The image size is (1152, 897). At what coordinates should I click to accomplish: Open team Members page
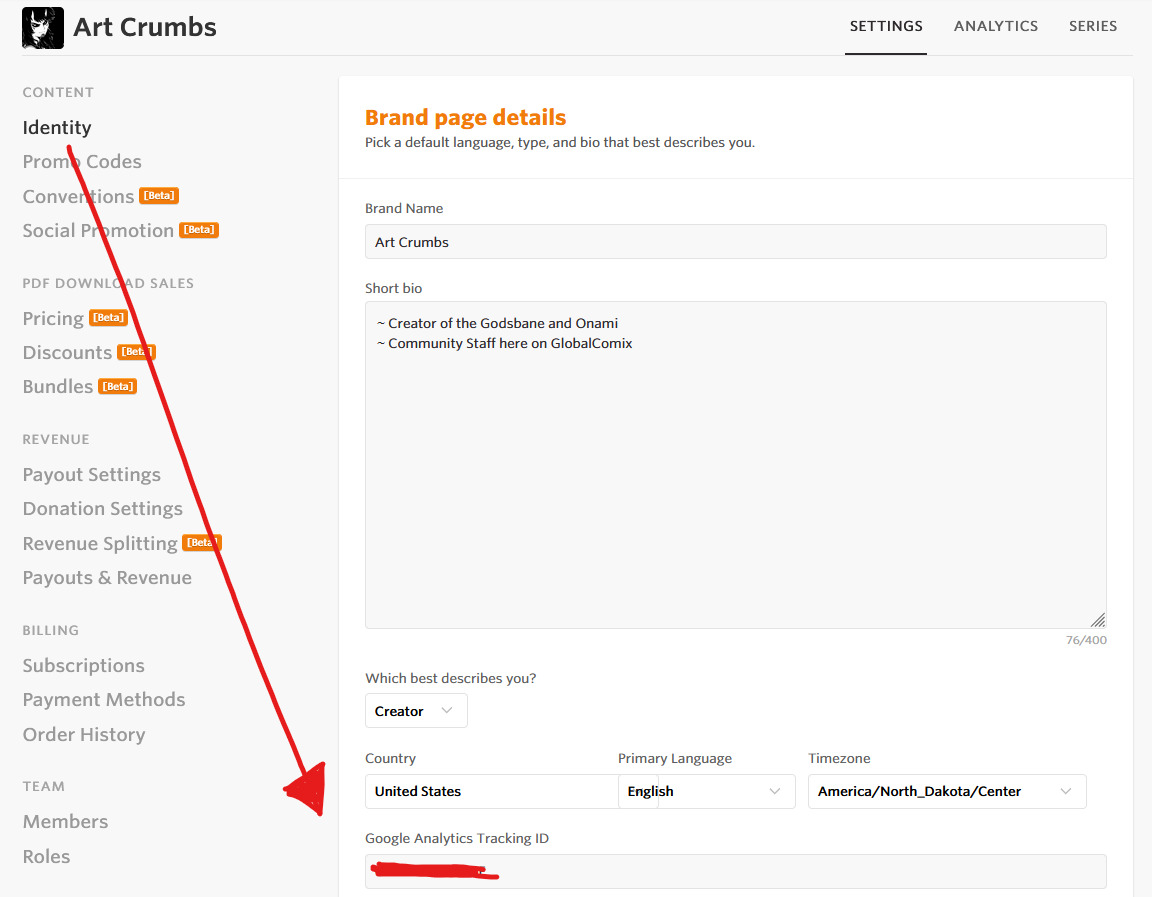click(65, 821)
